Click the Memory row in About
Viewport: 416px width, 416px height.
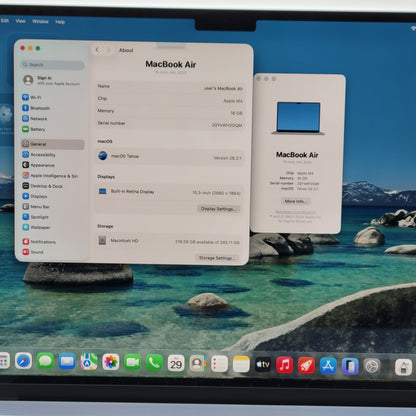coord(170,112)
